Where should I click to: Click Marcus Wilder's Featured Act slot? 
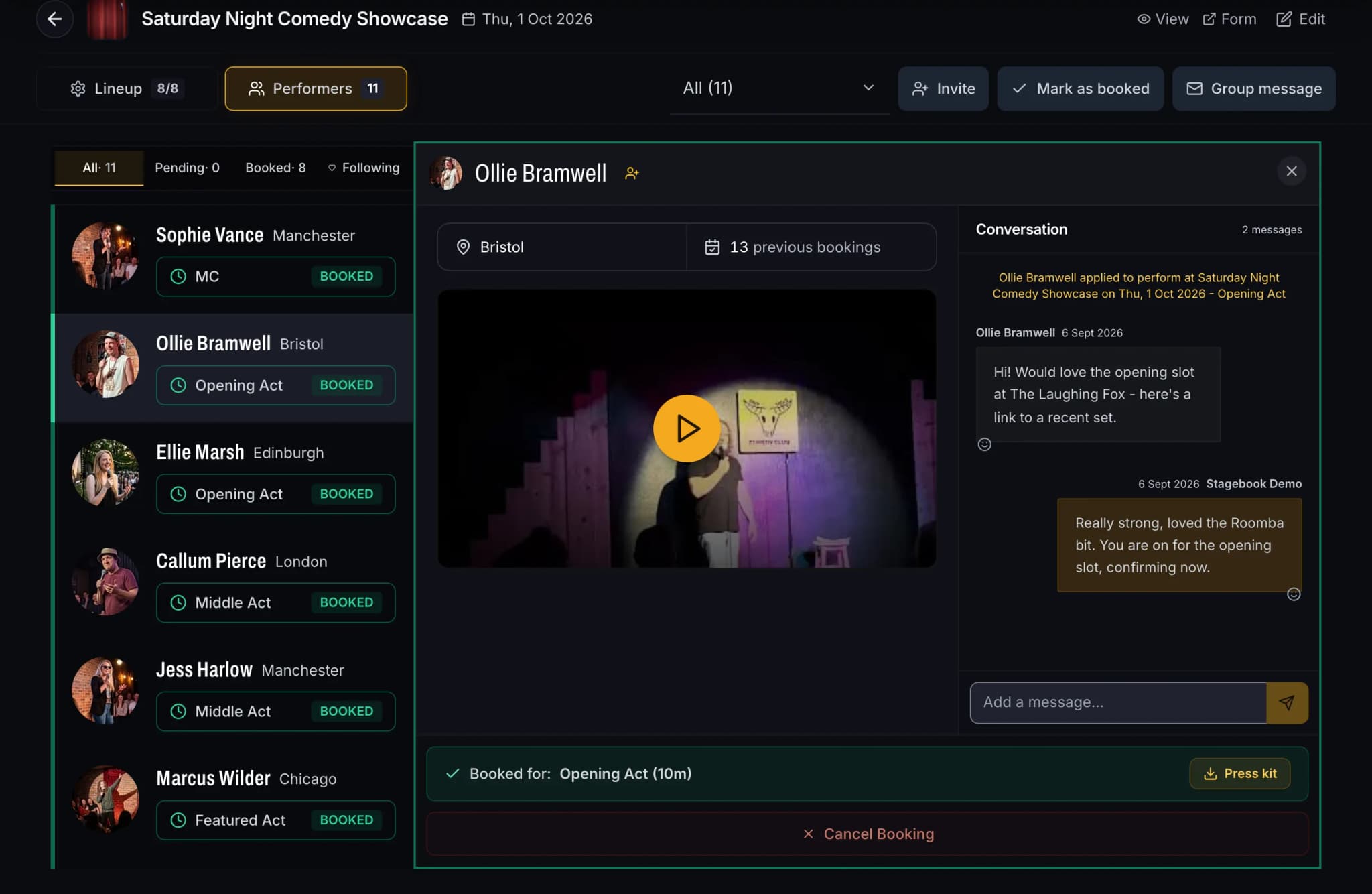[x=275, y=820]
